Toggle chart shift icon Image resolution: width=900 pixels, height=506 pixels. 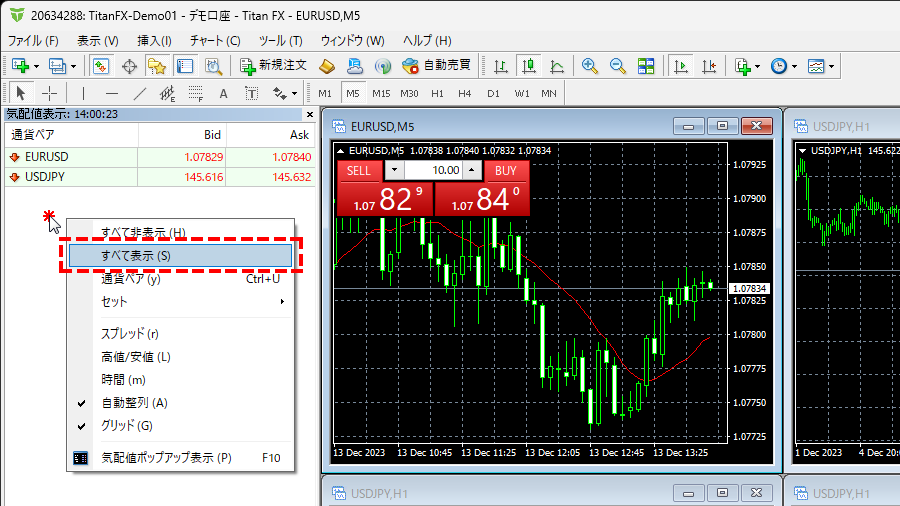point(709,66)
